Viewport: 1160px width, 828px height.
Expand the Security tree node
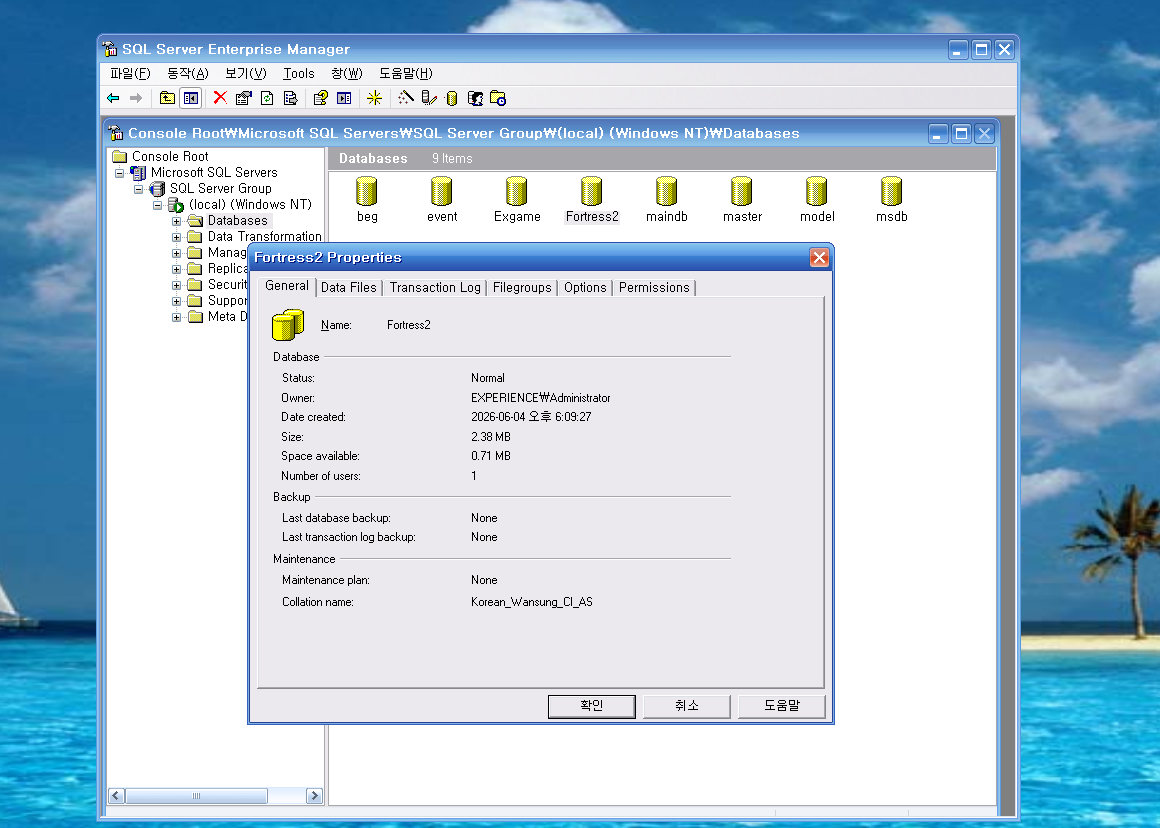(x=176, y=285)
